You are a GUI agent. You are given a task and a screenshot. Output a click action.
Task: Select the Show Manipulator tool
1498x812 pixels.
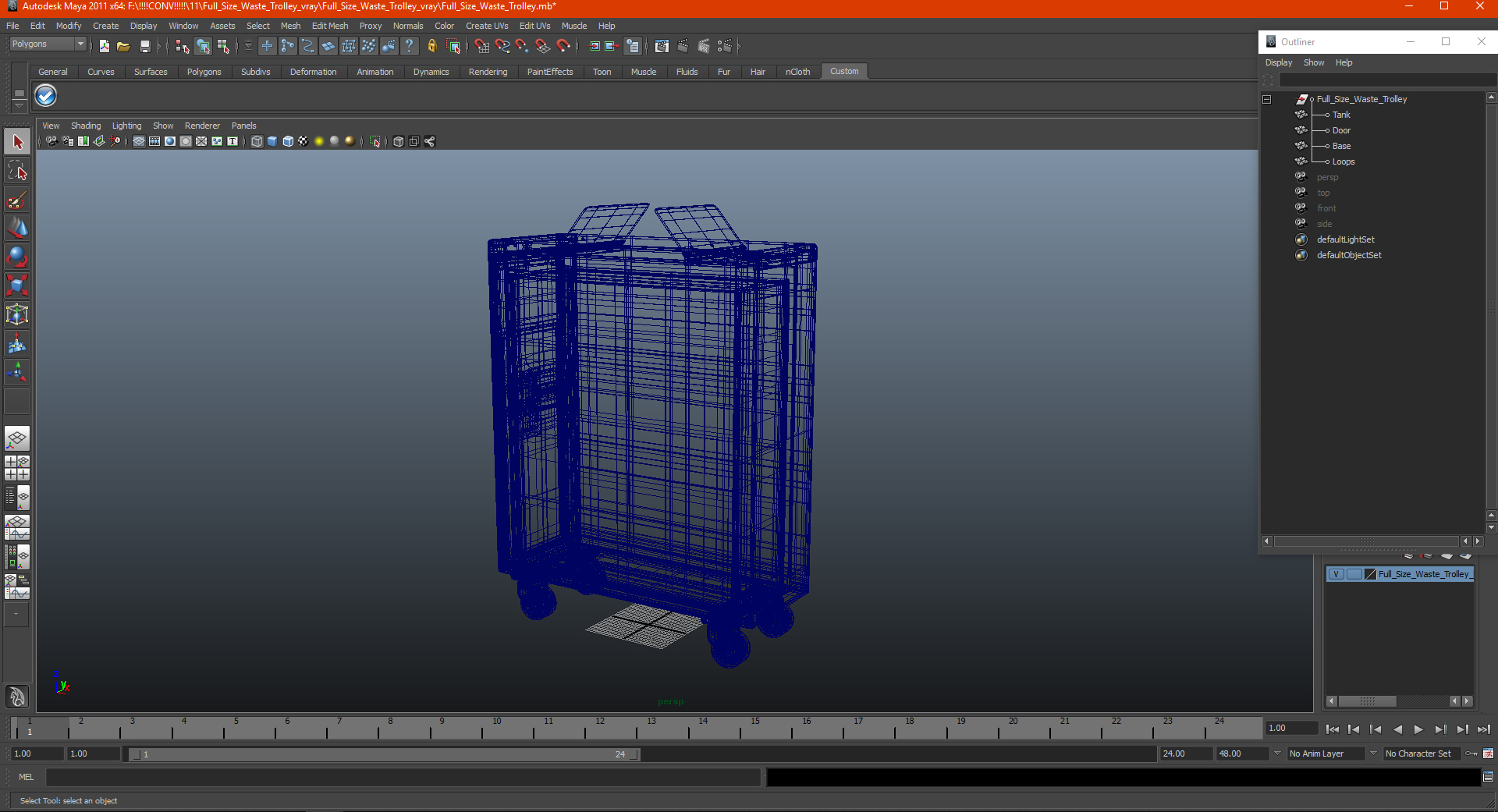point(17,372)
